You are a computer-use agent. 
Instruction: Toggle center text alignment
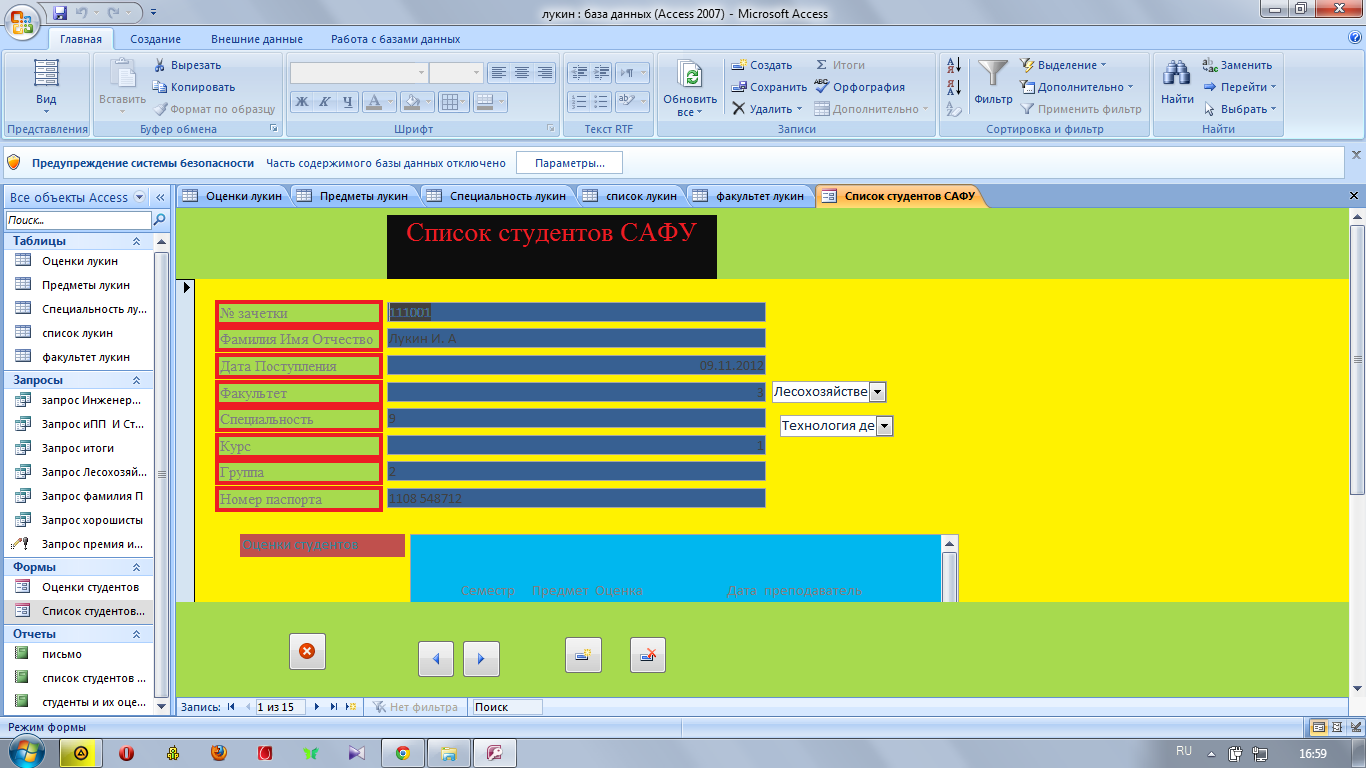coord(522,73)
